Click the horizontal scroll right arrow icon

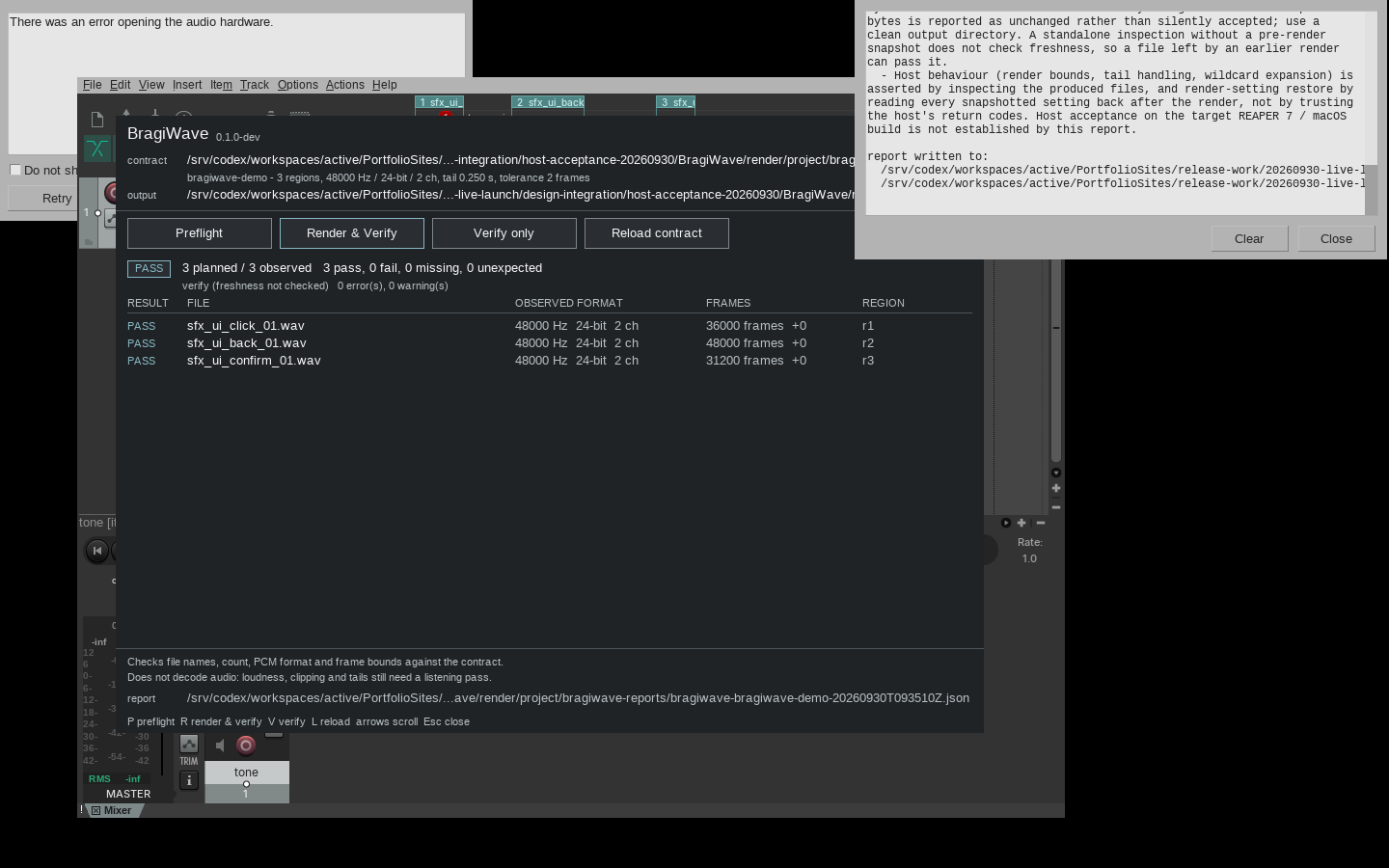[x=1006, y=523]
